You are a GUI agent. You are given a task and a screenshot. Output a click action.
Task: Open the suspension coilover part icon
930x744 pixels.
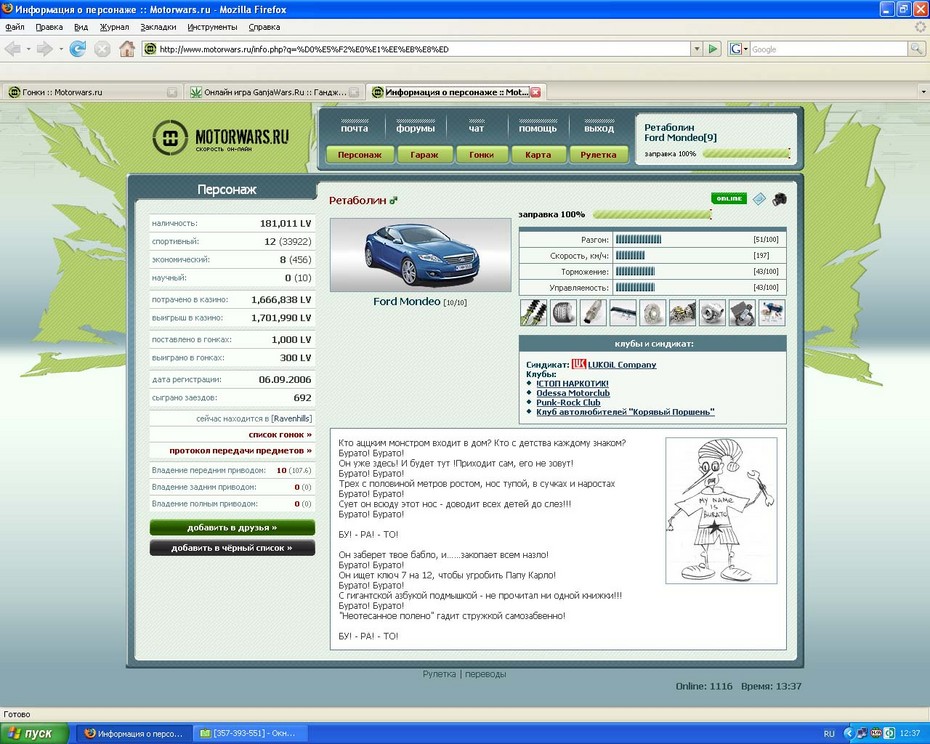point(533,313)
